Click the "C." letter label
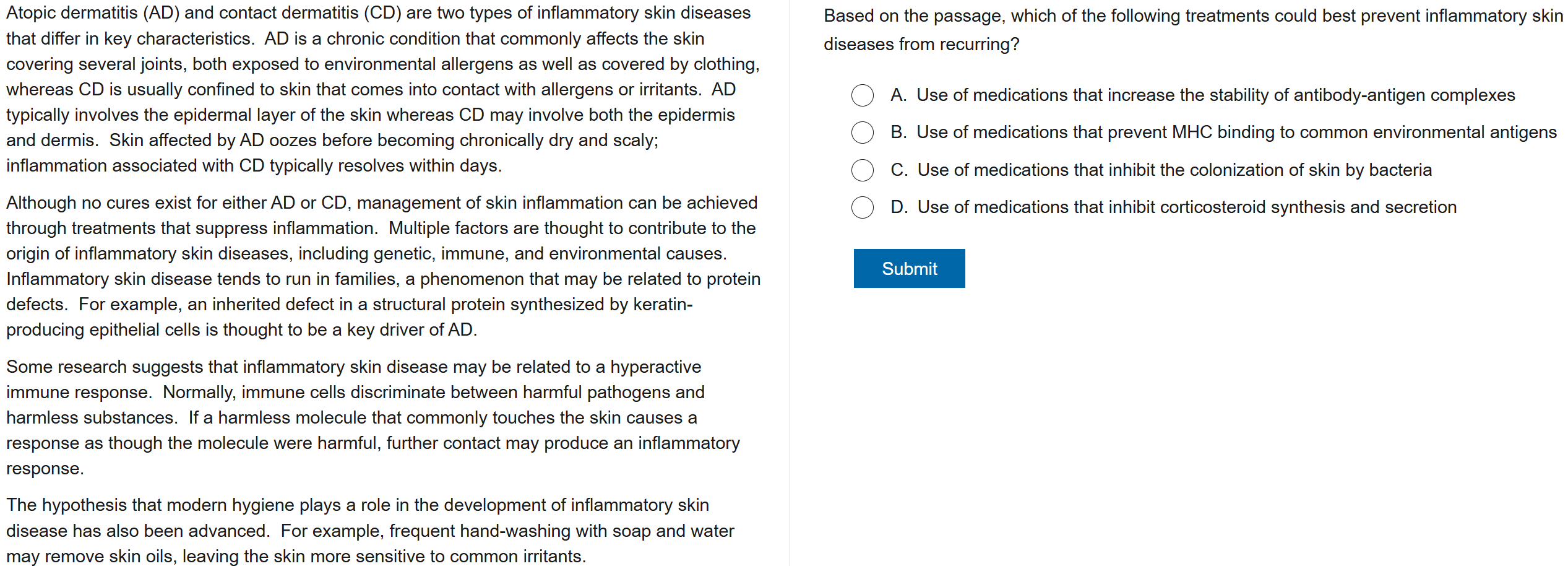1568x566 pixels. (899, 170)
